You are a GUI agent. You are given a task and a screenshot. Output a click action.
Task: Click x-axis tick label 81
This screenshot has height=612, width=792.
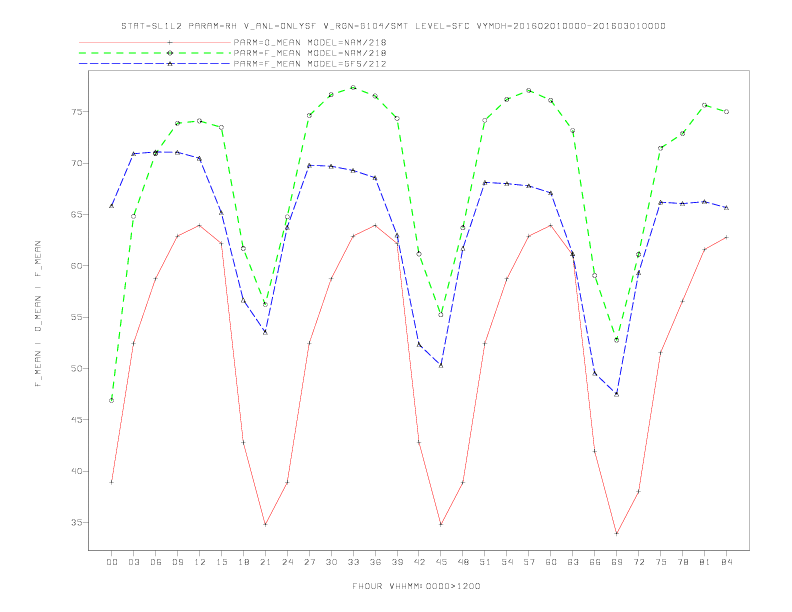[705, 562]
